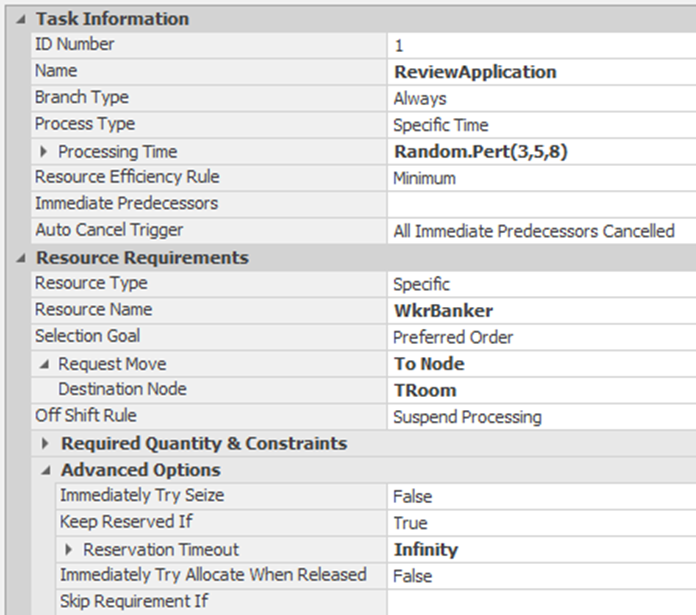
Task: Select Immediately Try Allocate When Released label
Action: (213, 575)
